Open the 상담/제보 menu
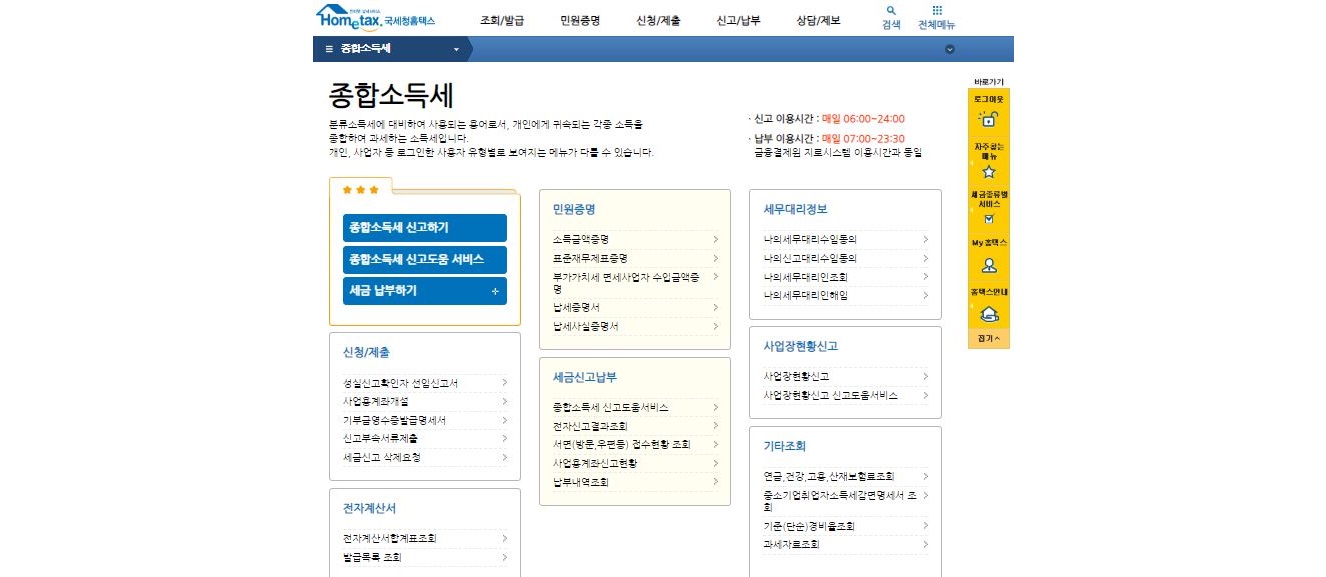The image size is (1326, 577). click(x=818, y=20)
